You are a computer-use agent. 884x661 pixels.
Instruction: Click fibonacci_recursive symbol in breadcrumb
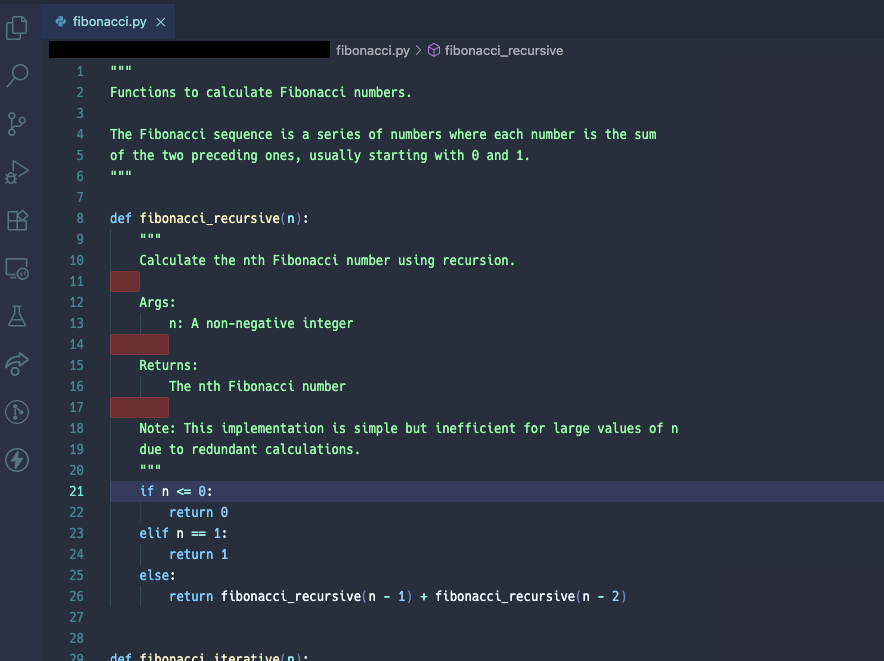pyautogui.click(x=503, y=50)
